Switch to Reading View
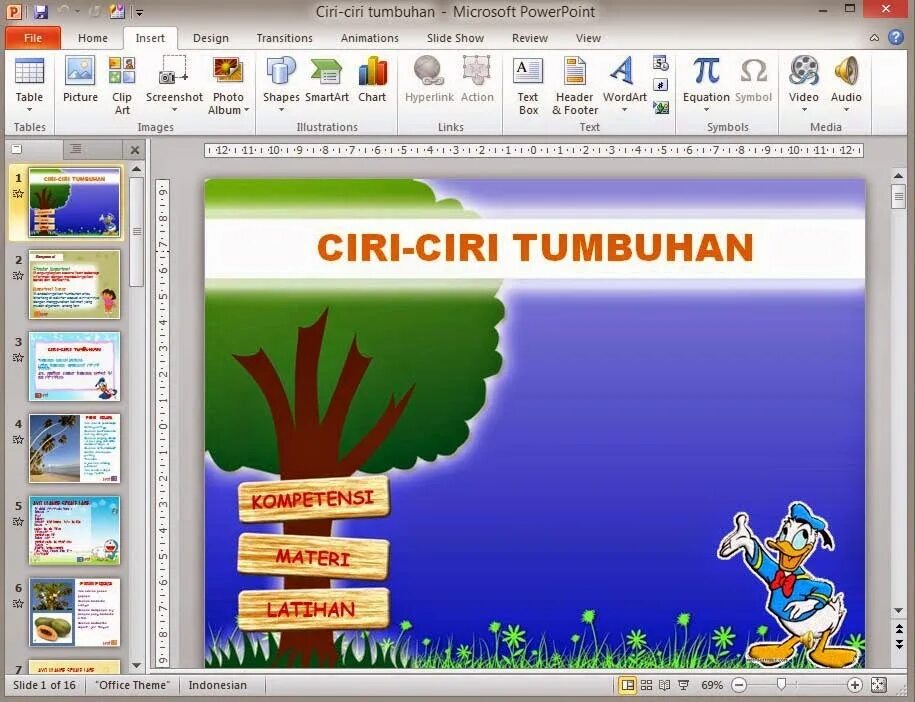The image size is (915, 702). coord(665,685)
